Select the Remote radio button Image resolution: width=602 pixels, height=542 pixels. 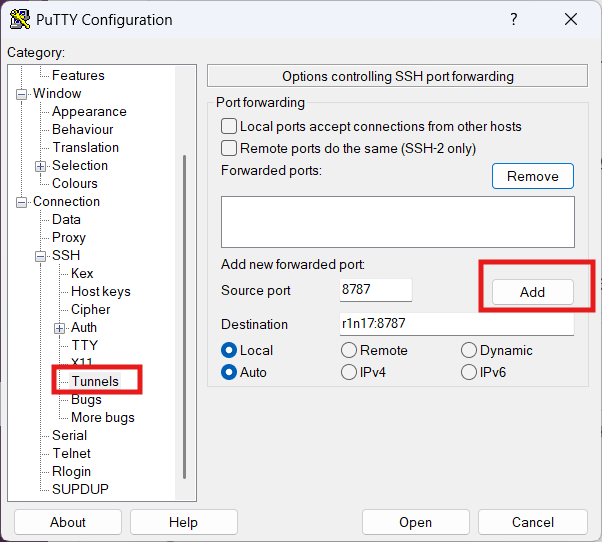349,350
